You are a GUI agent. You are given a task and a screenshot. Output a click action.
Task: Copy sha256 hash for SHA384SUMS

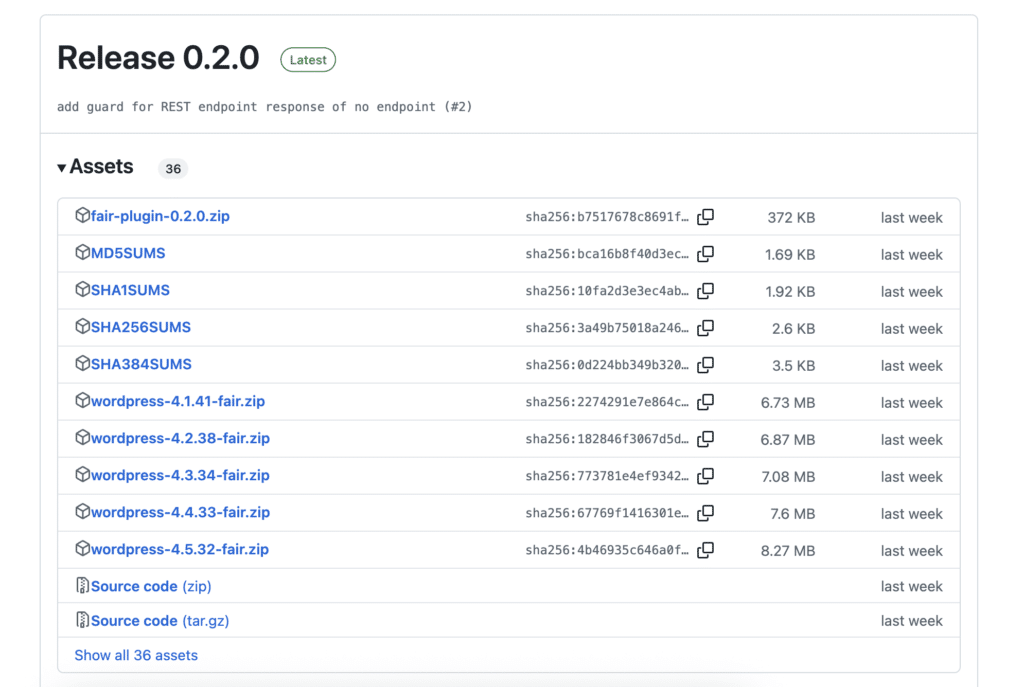point(705,365)
